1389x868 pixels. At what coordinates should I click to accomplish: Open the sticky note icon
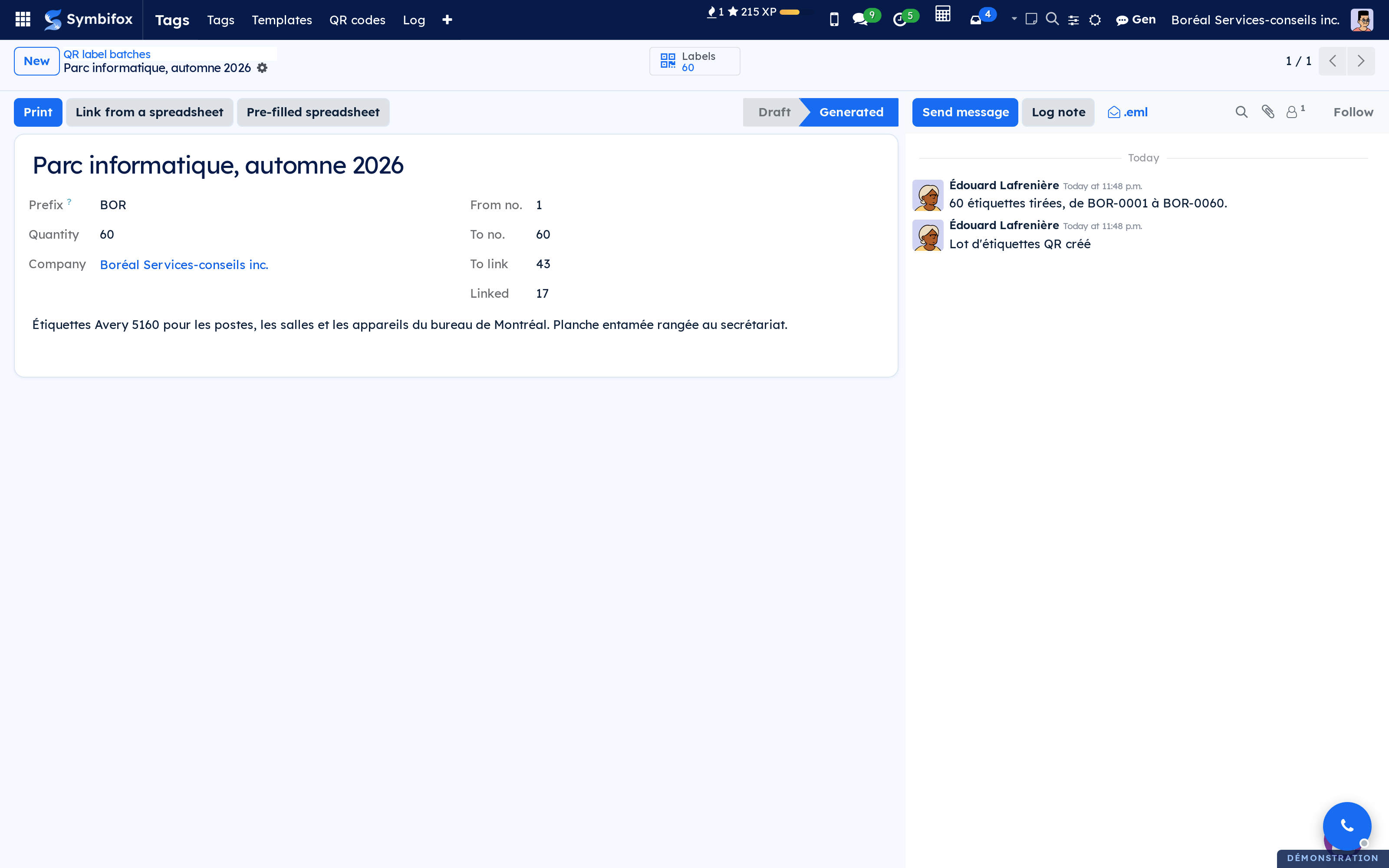[1031, 19]
